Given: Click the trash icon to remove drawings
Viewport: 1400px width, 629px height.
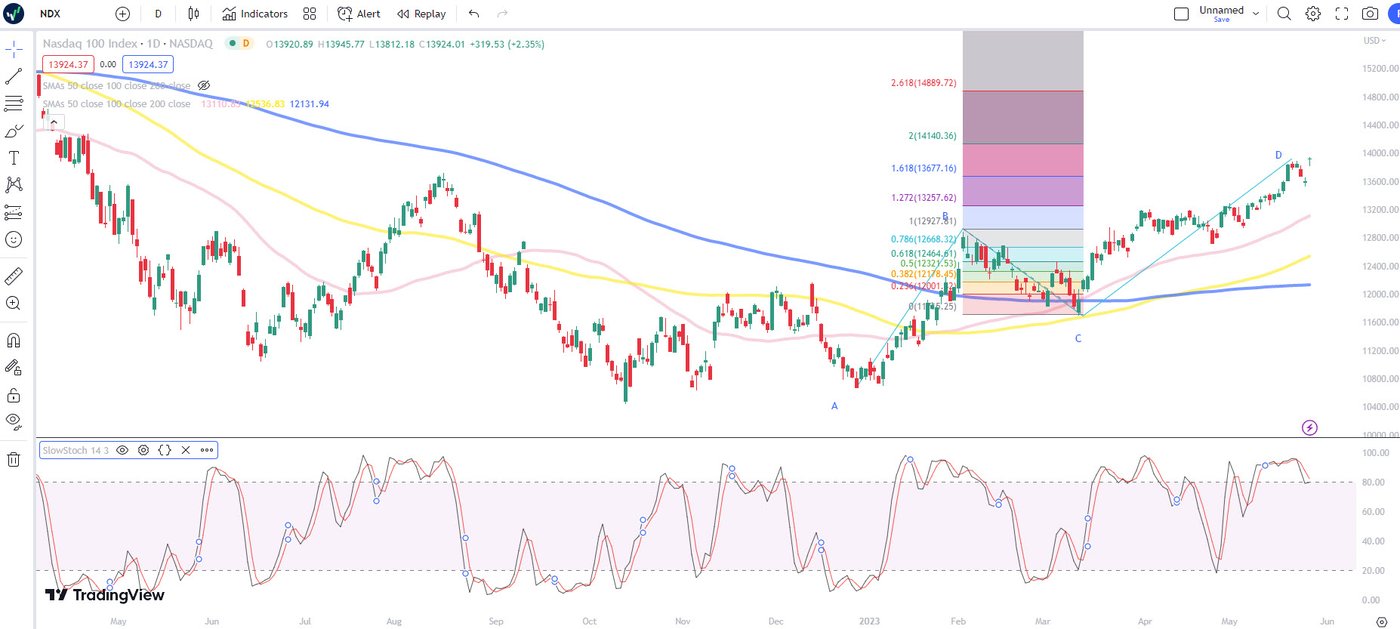Looking at the screenshot, I should coord(14,459).
